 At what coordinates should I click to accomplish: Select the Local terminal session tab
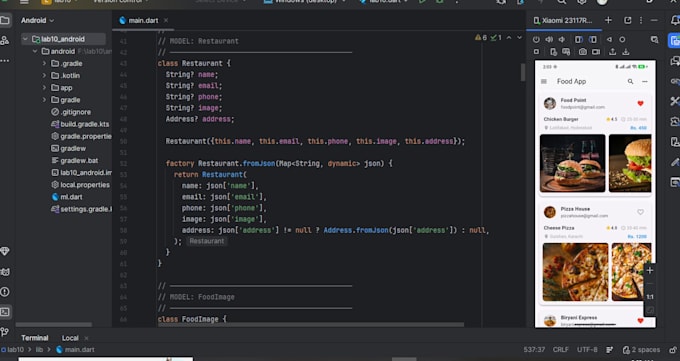[70, 338]
